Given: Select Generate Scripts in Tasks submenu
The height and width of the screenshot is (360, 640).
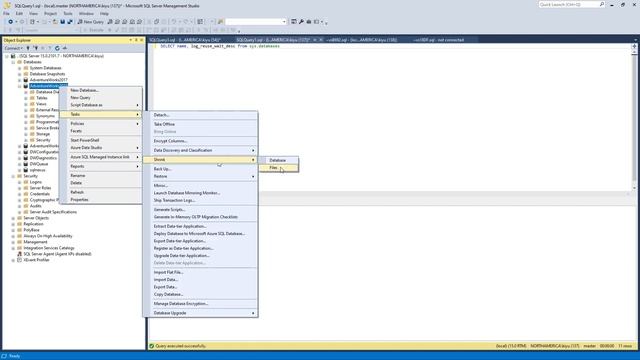Looking at the screenshot, I should tap(200, 209).
